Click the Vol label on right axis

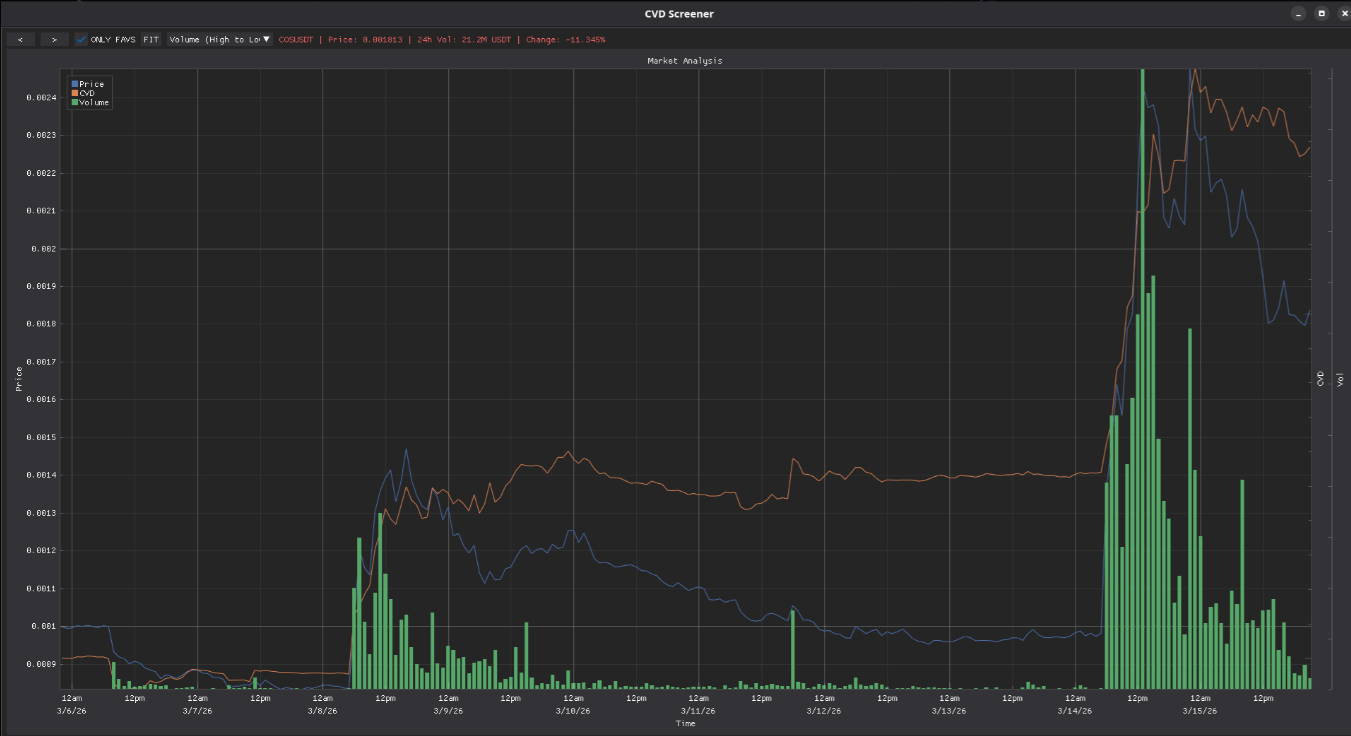[1340, 378]
